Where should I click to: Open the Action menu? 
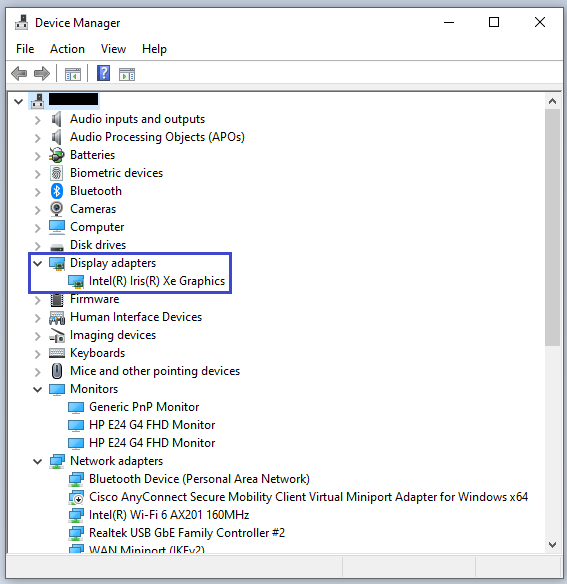pyautogui.click(x=67, y=49)
